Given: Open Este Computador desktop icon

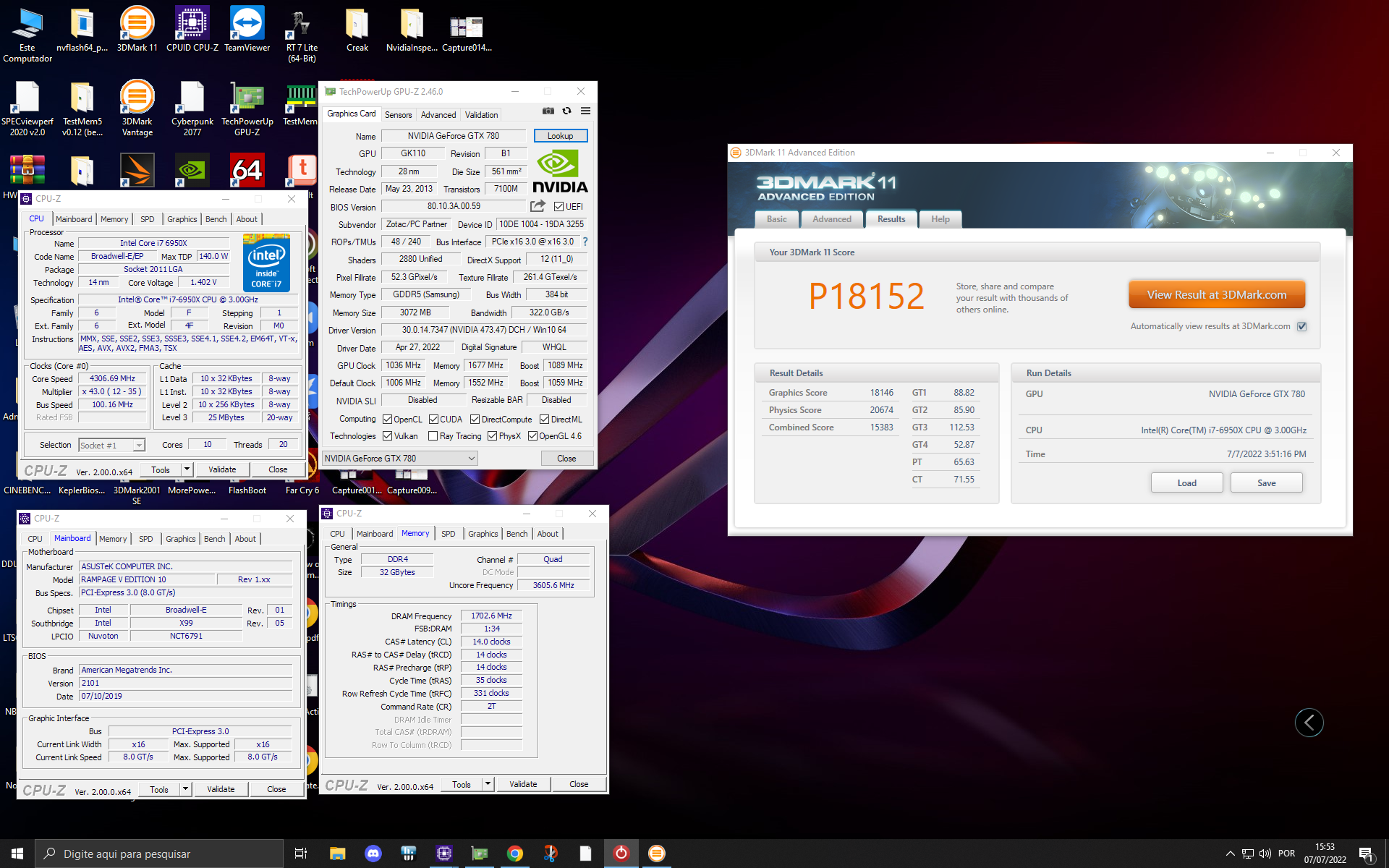Looking at the screenshot, I should pyautogui.click(x=27, y=35).
